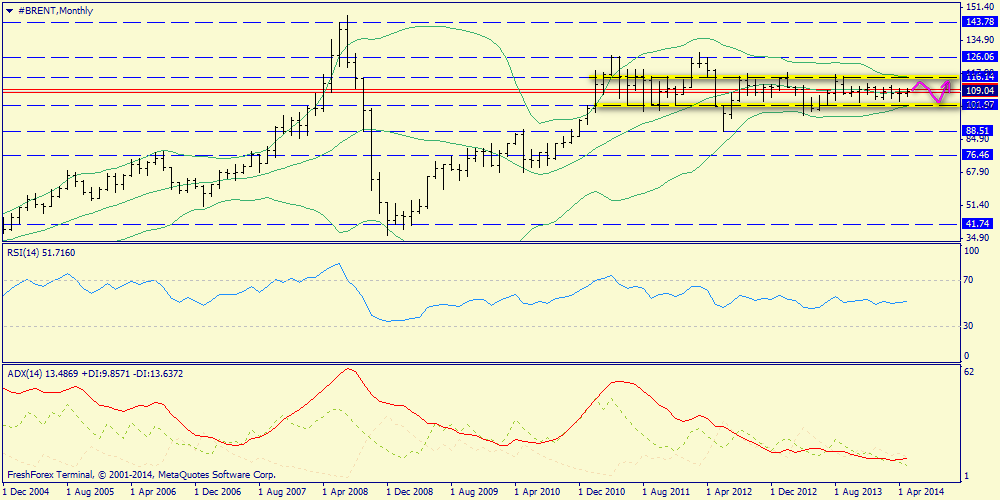Click the pink forecast arrow drawing
Image resolution: width=1000 pixels, height=500 pixels.
pyautogui.click(x=934, y=92)
